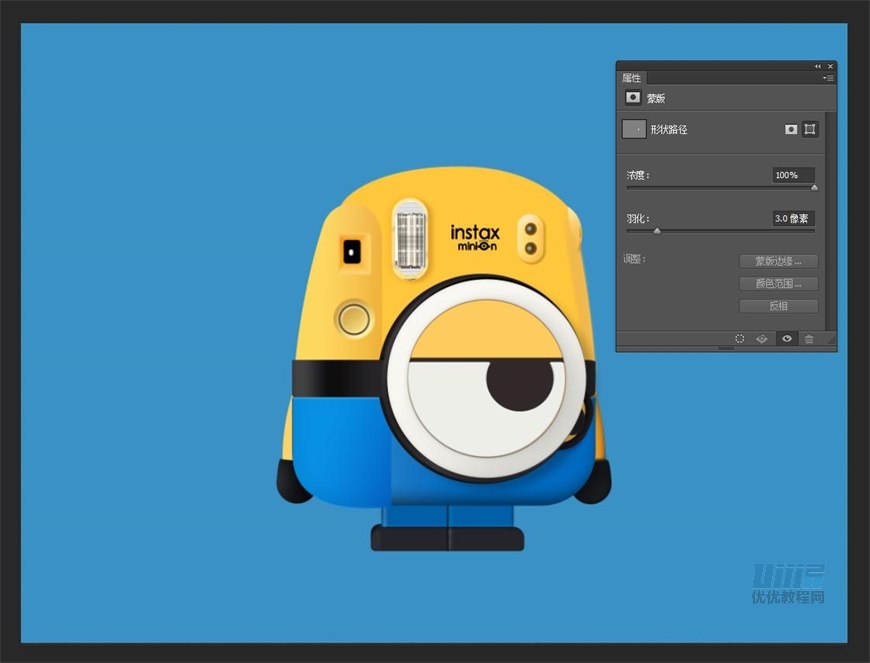870x663 pixels.
Task: Select the vector mask icon
Action: coord(810,129)
